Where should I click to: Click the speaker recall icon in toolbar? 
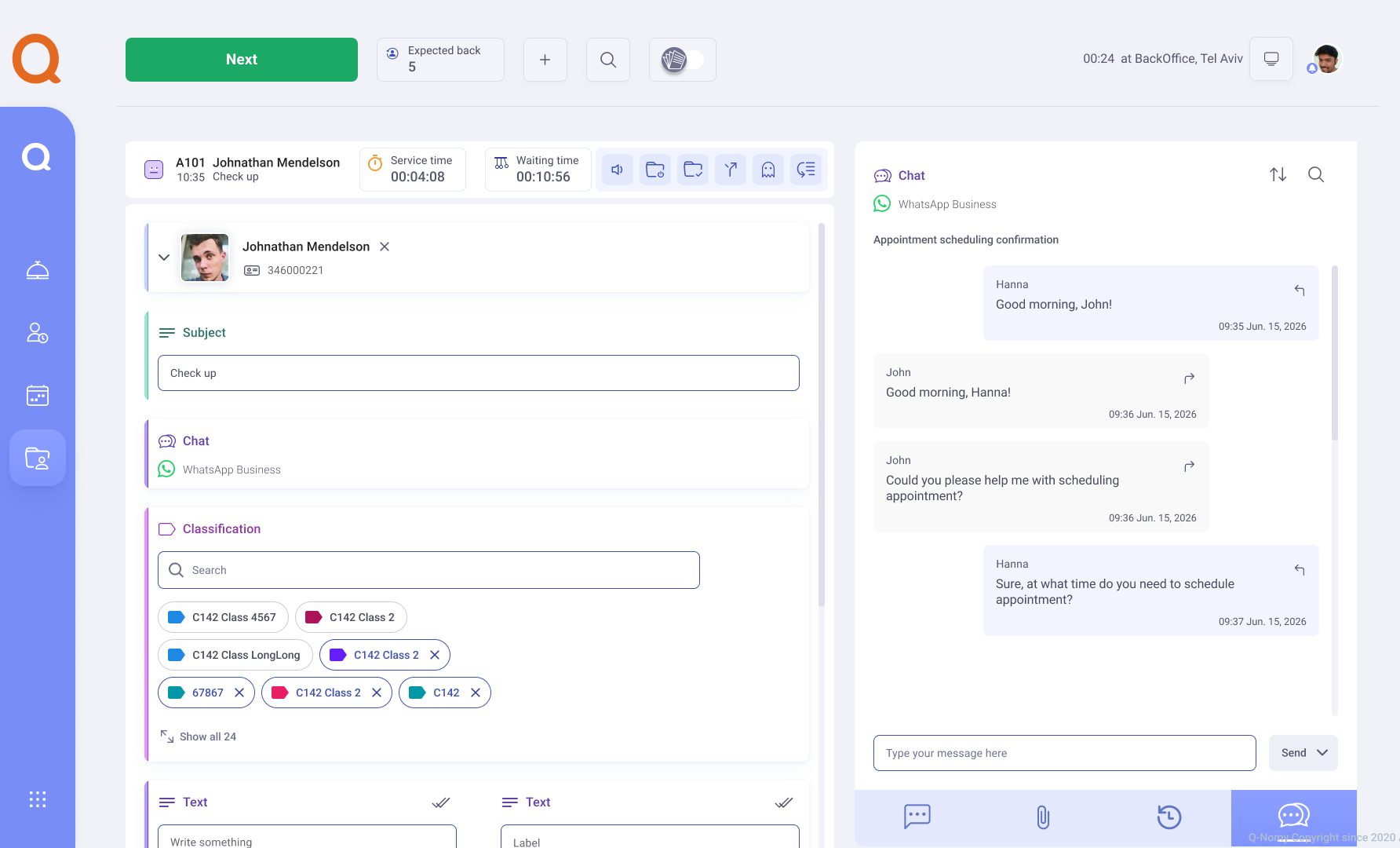click(617, 170)
